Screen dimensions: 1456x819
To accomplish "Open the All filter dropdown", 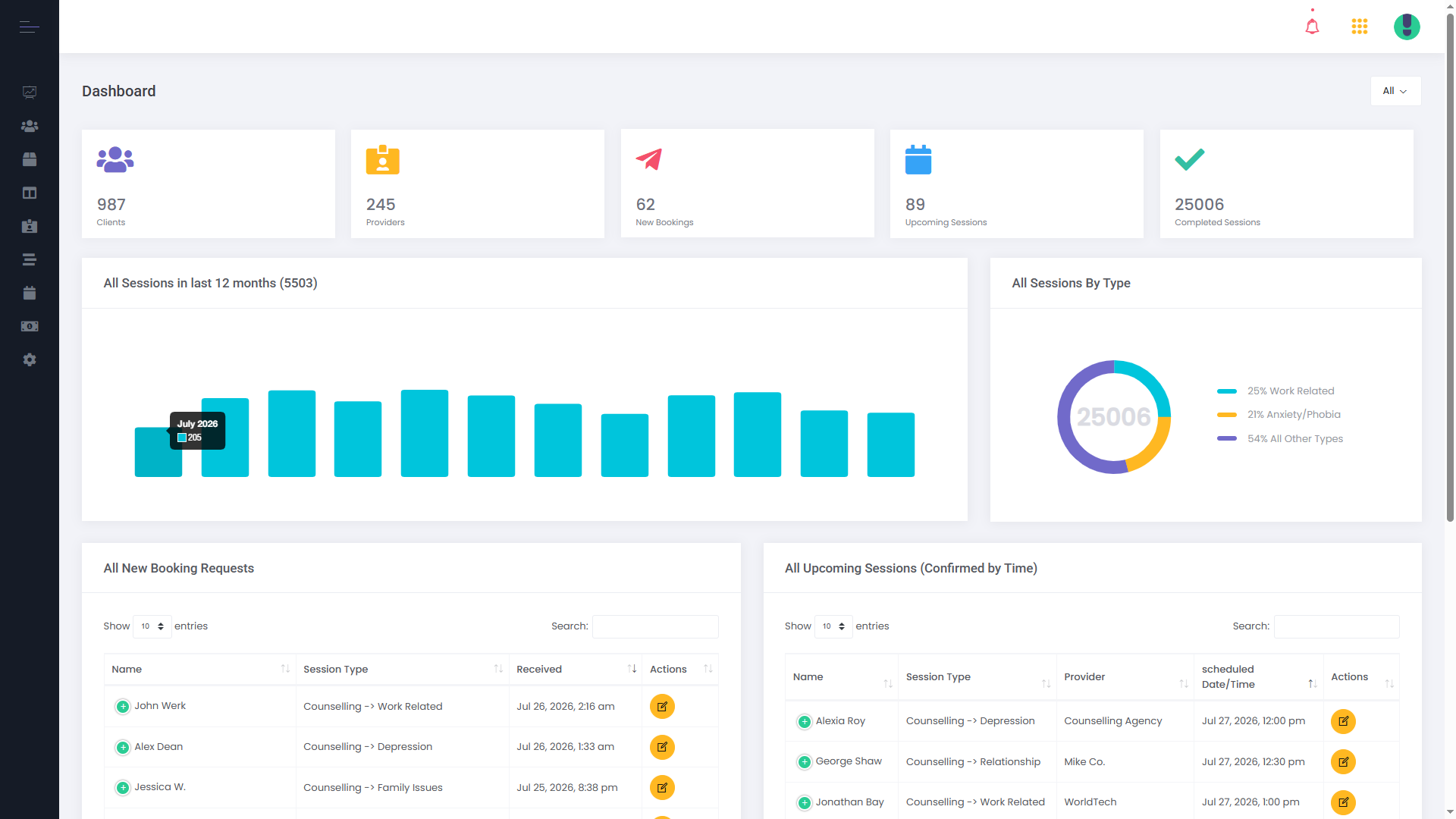I will [x=1395, y=91].
